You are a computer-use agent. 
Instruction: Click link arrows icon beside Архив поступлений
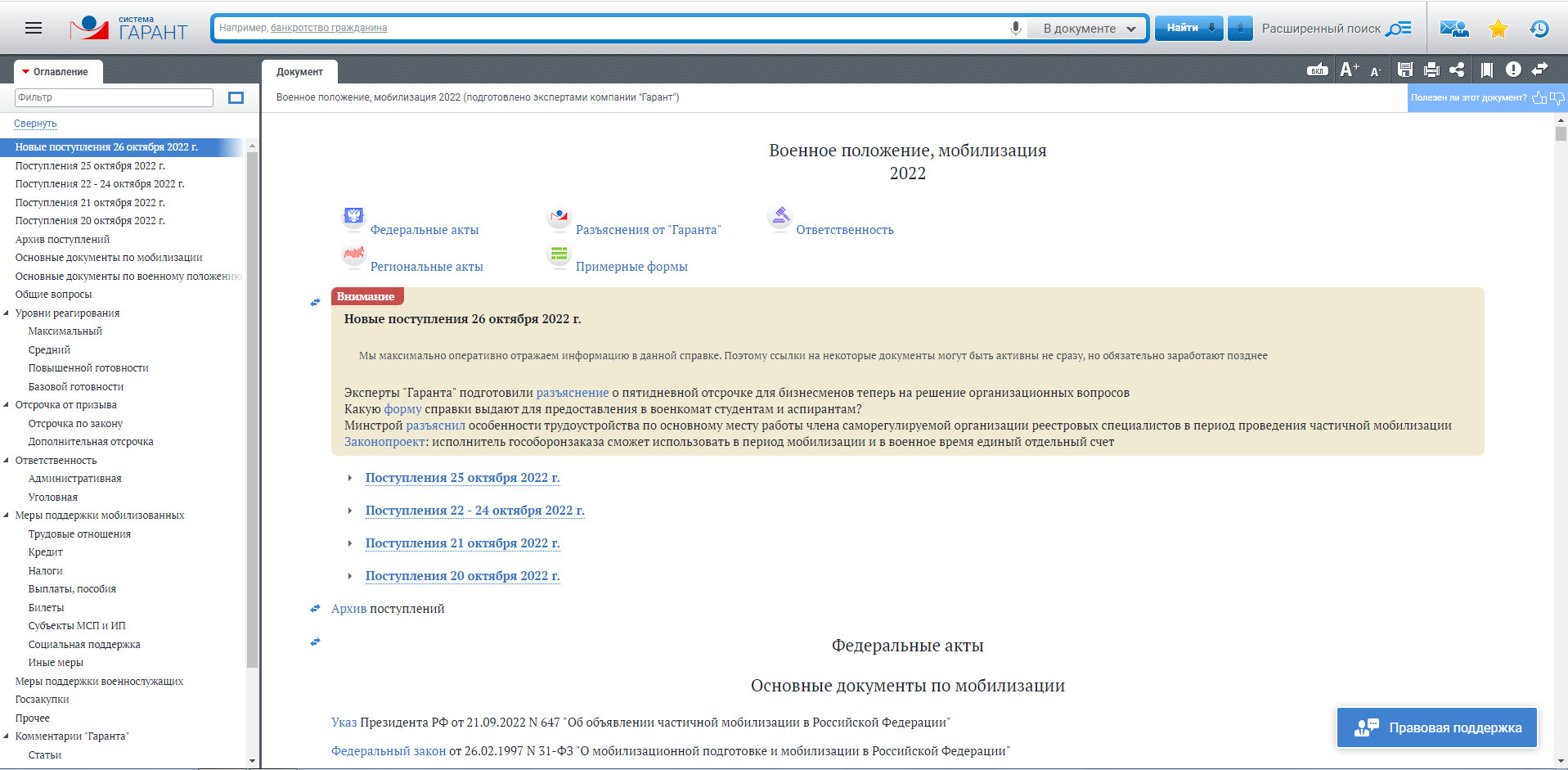pyautogui.click(x=315, y=609)
